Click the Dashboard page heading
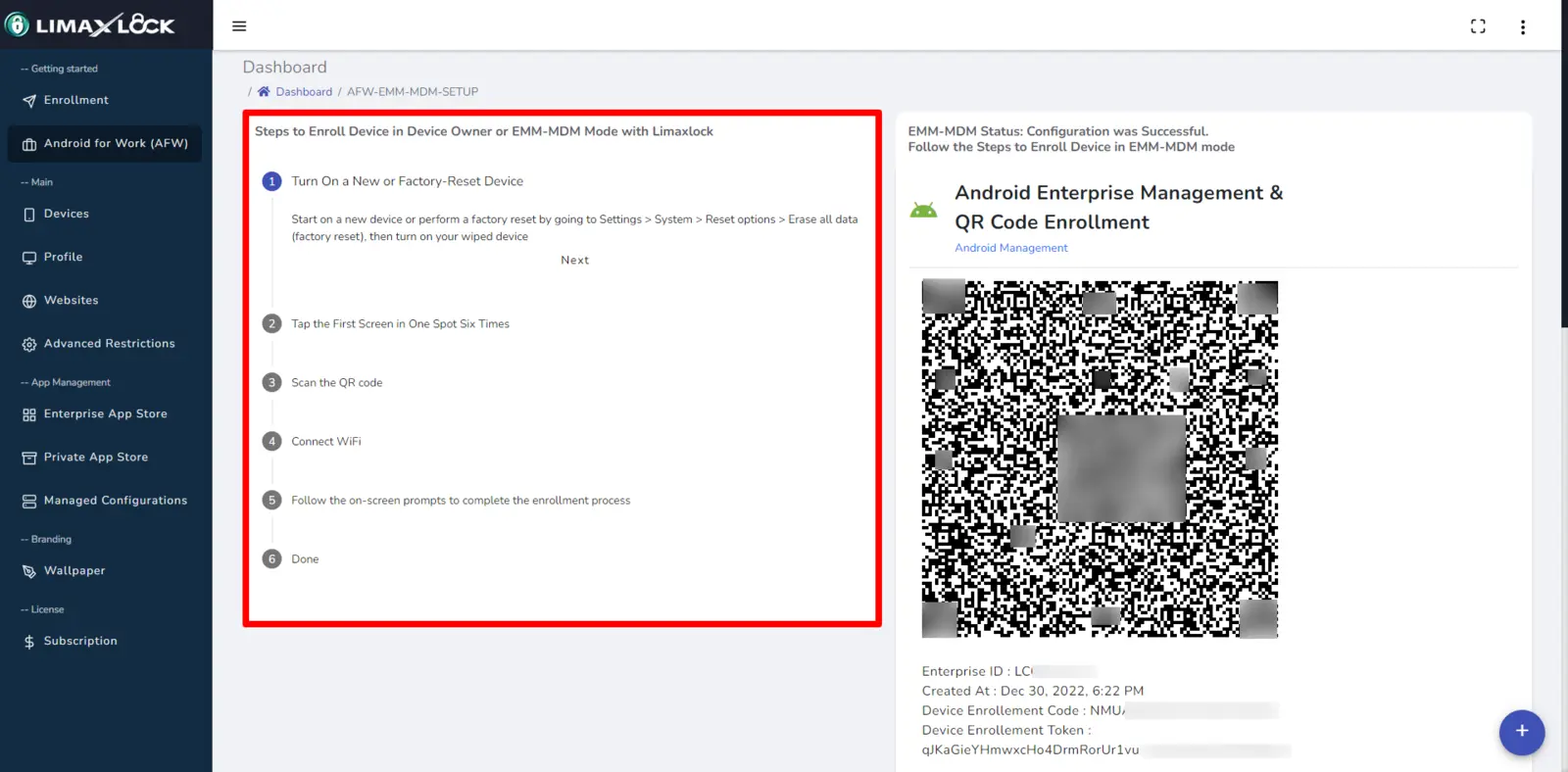 point(285,67)
